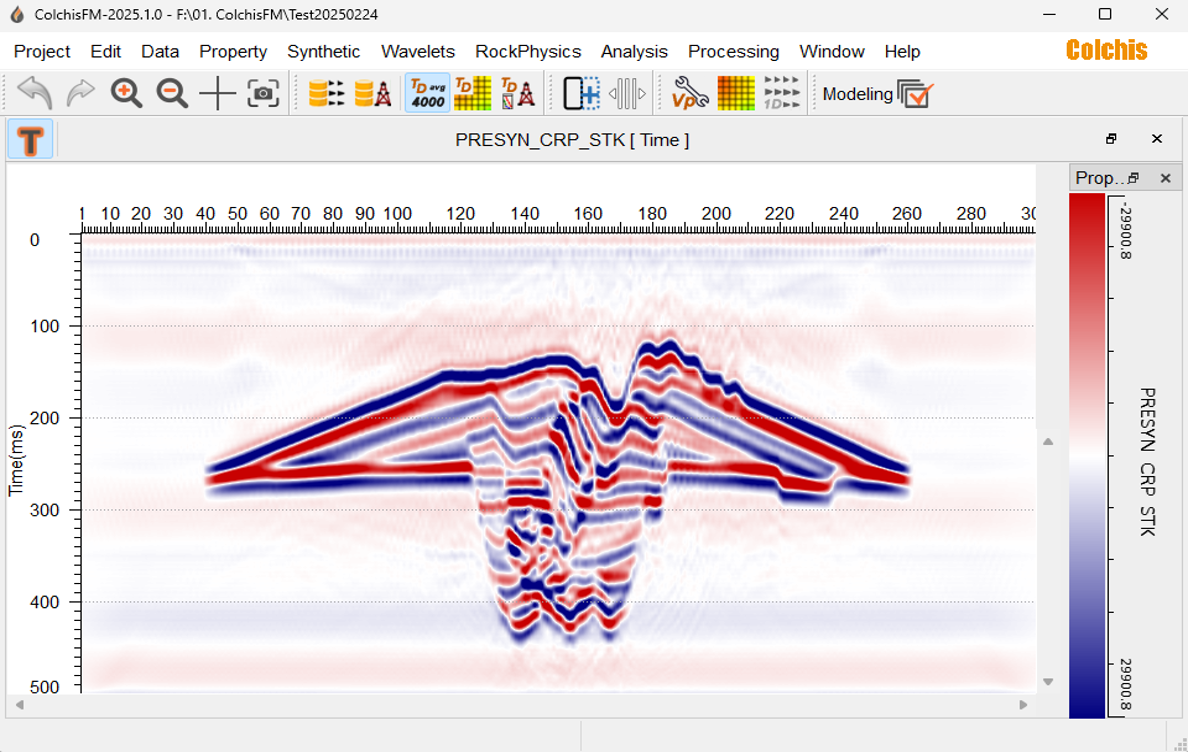Click the Colchis logo
Viewport: 1188px width, 752px height.
coord(1106,51)
